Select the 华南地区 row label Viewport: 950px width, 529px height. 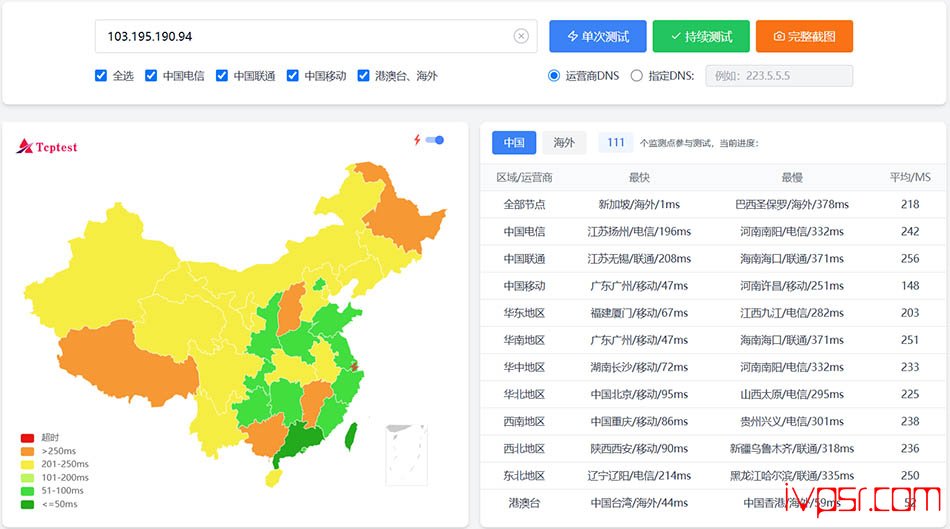[x=524, y=341]
